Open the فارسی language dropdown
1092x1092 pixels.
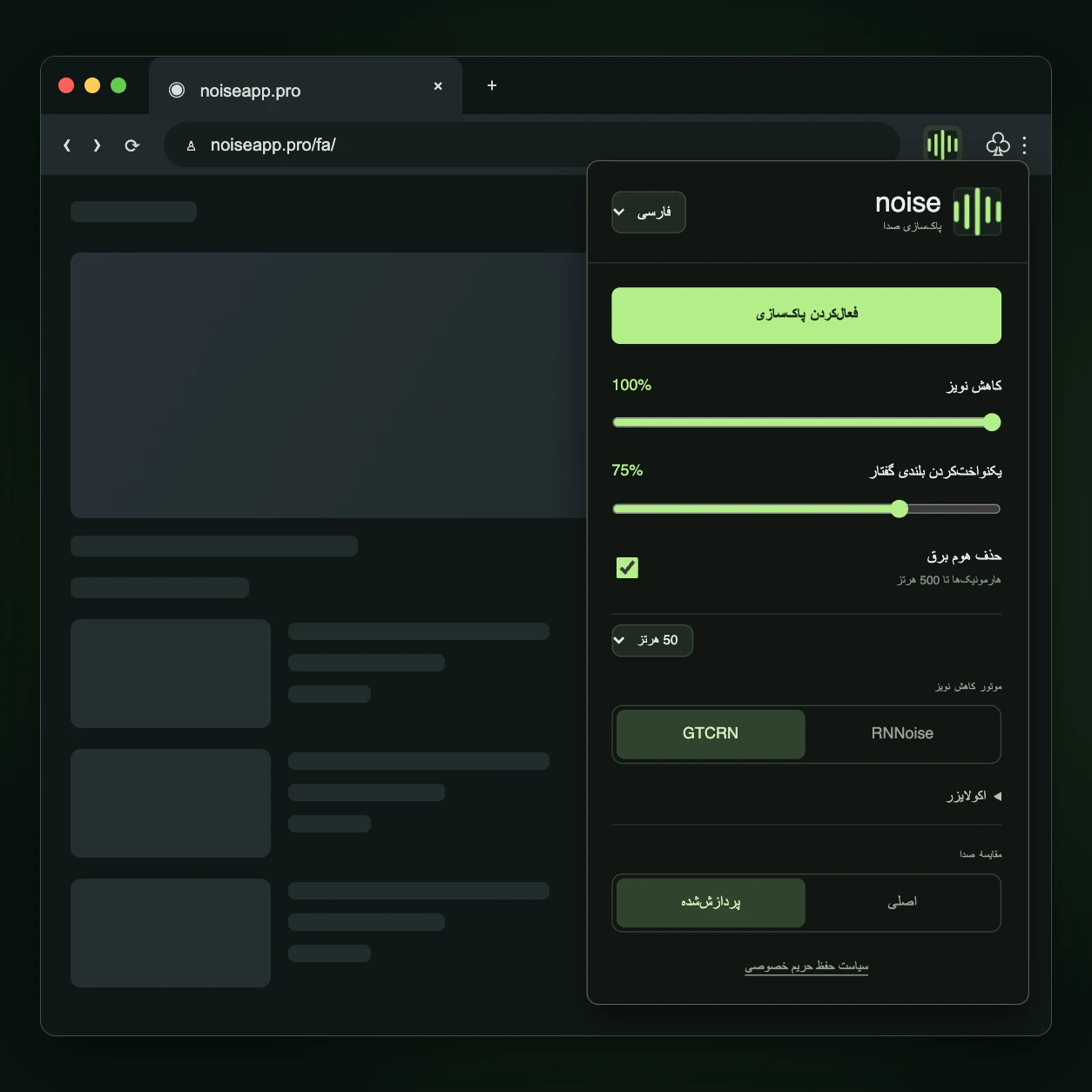pyautogui.click(x=649, y=212)
